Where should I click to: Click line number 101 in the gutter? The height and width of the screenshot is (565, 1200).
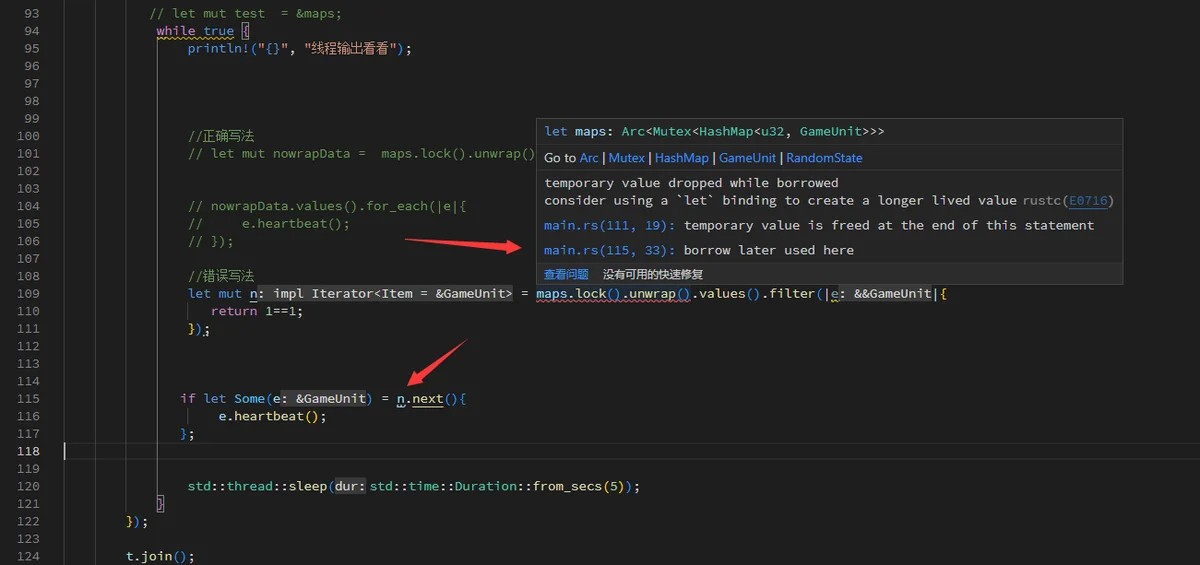(x=28, y=153)
